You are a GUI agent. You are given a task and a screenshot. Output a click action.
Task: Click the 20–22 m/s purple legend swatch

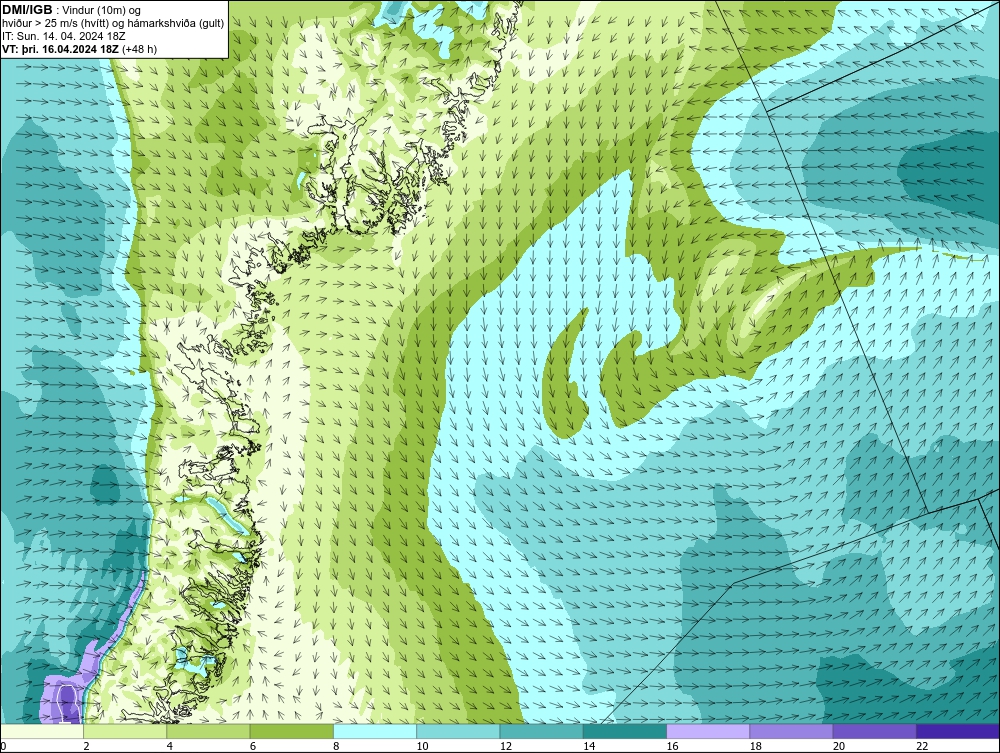pos(874,731)
